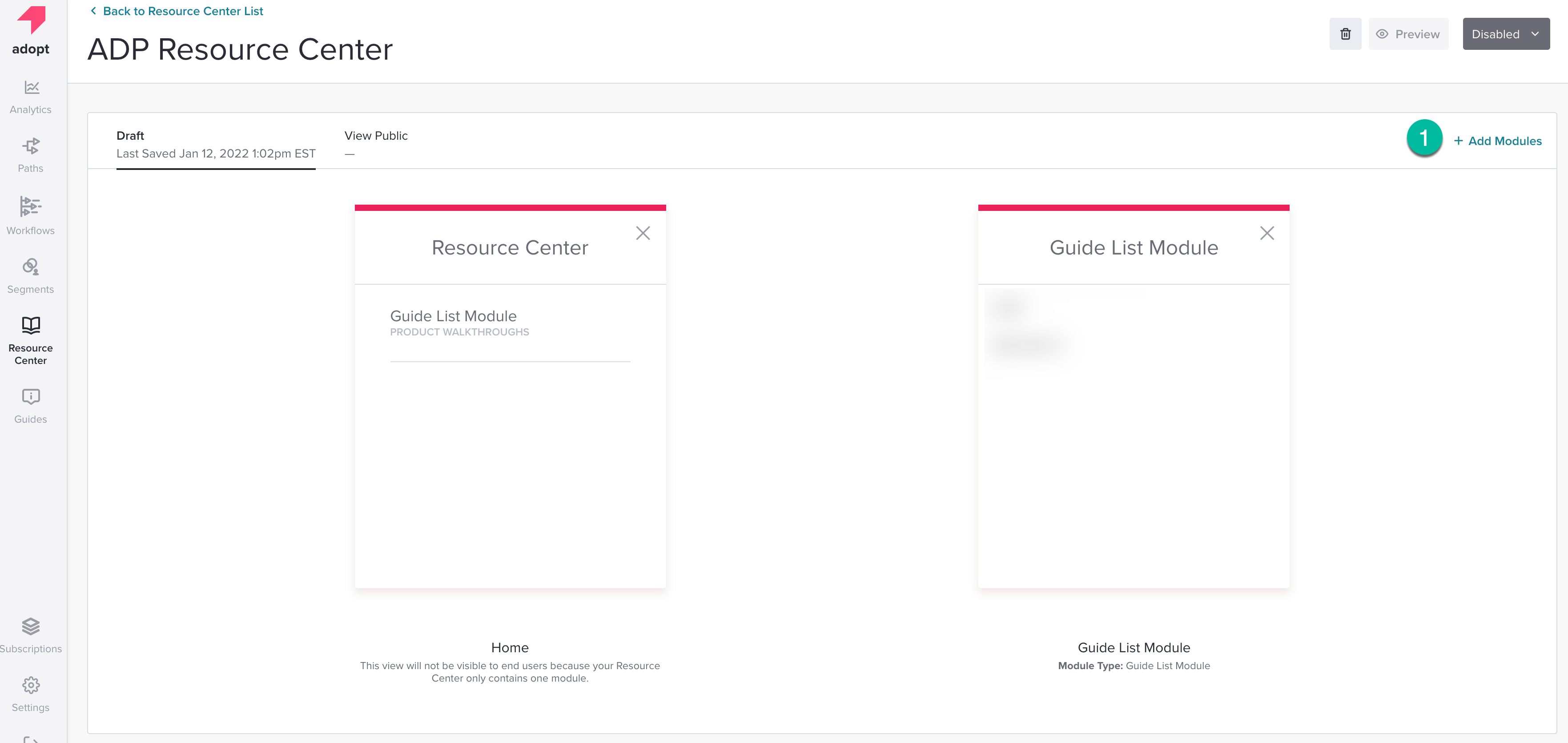Click the Guide List Module card preview body

[x=1134, y=436]
